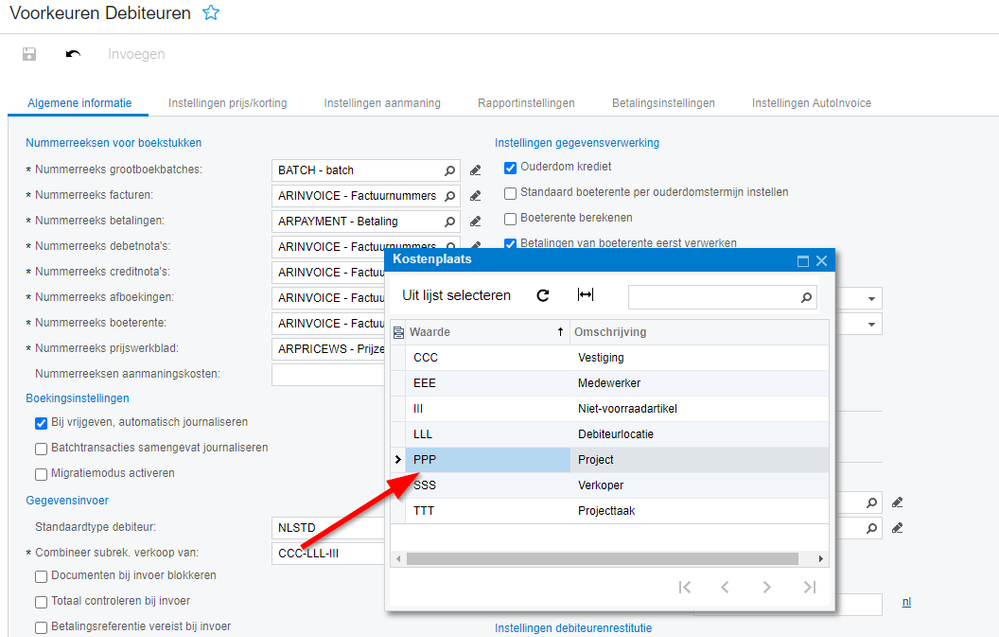
Task: Enable Totaal controleren bij invoer
Action: (41, 602)
